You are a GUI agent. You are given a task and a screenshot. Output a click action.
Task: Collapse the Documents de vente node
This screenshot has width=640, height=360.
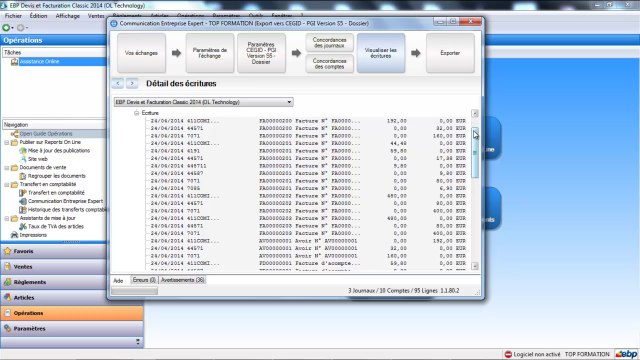coord(7,168)
